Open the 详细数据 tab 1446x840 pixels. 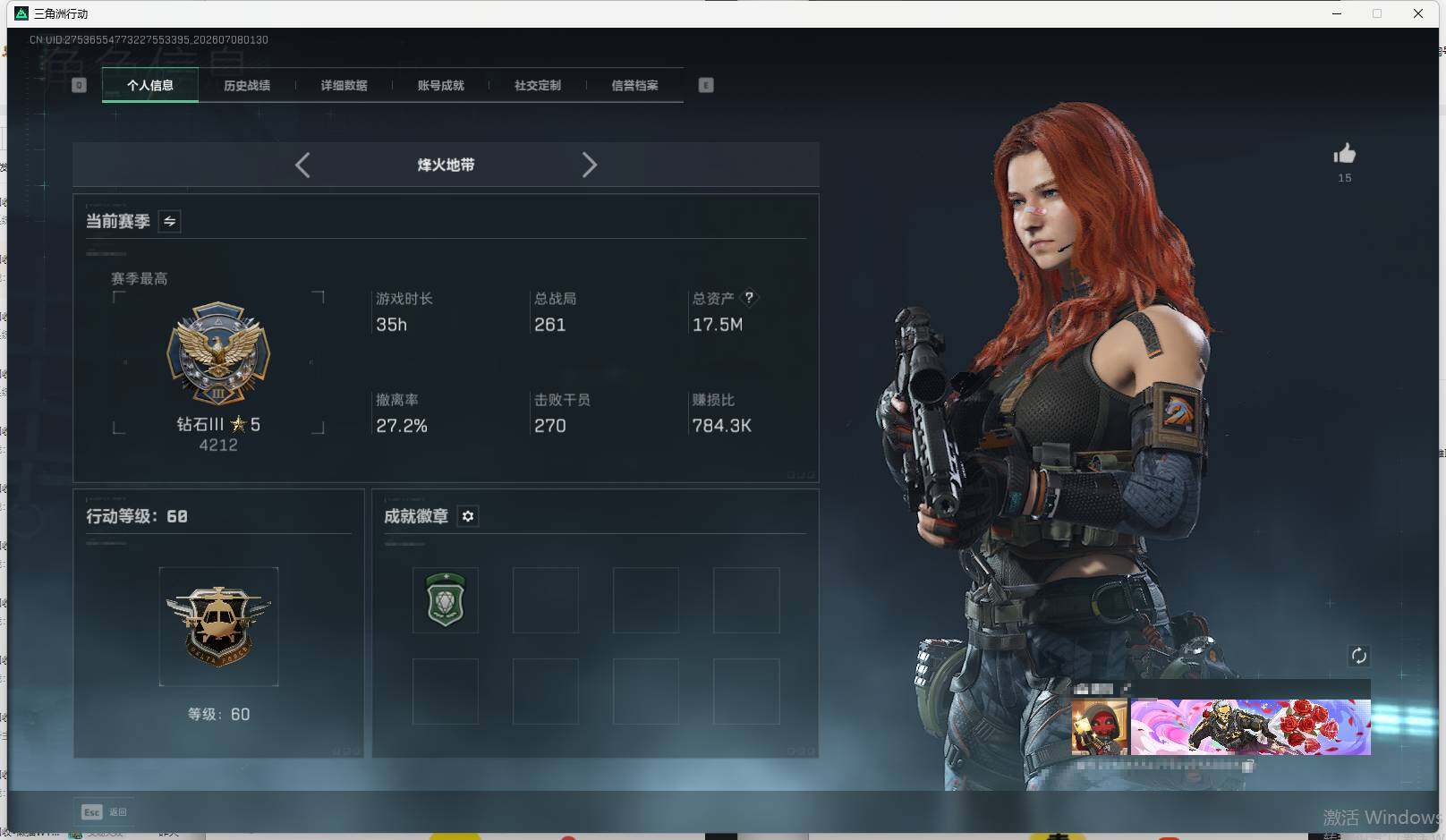point(344,86)
